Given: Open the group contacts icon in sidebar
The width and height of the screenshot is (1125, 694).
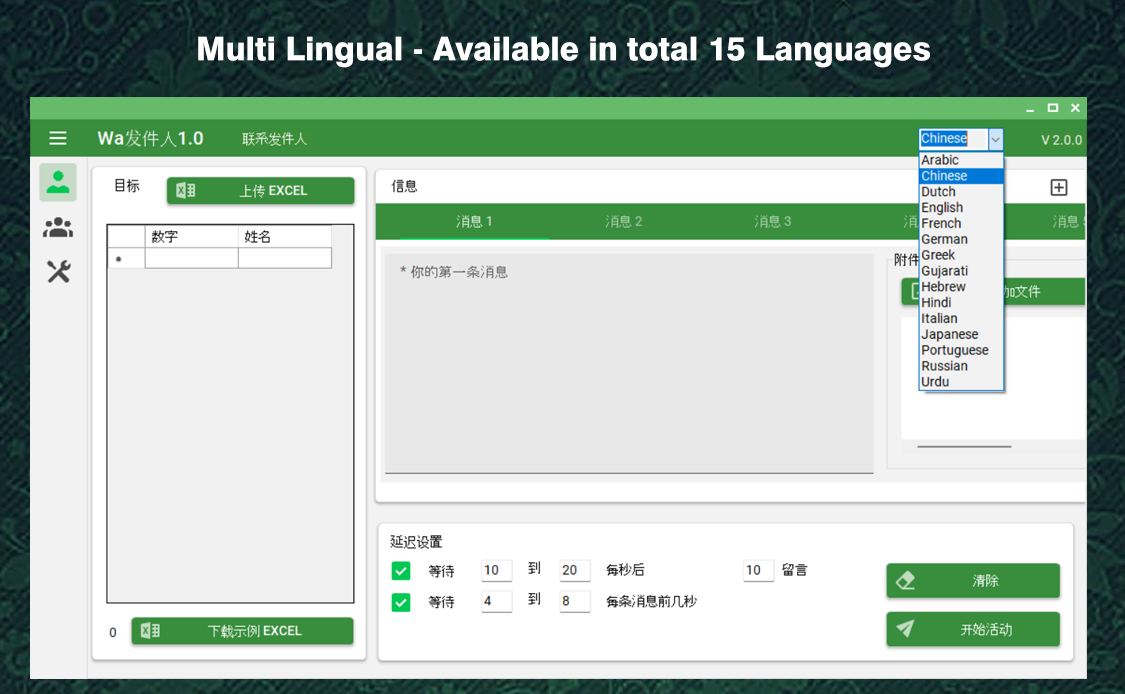Looking at the screenshot, I should tap(57, 227).
